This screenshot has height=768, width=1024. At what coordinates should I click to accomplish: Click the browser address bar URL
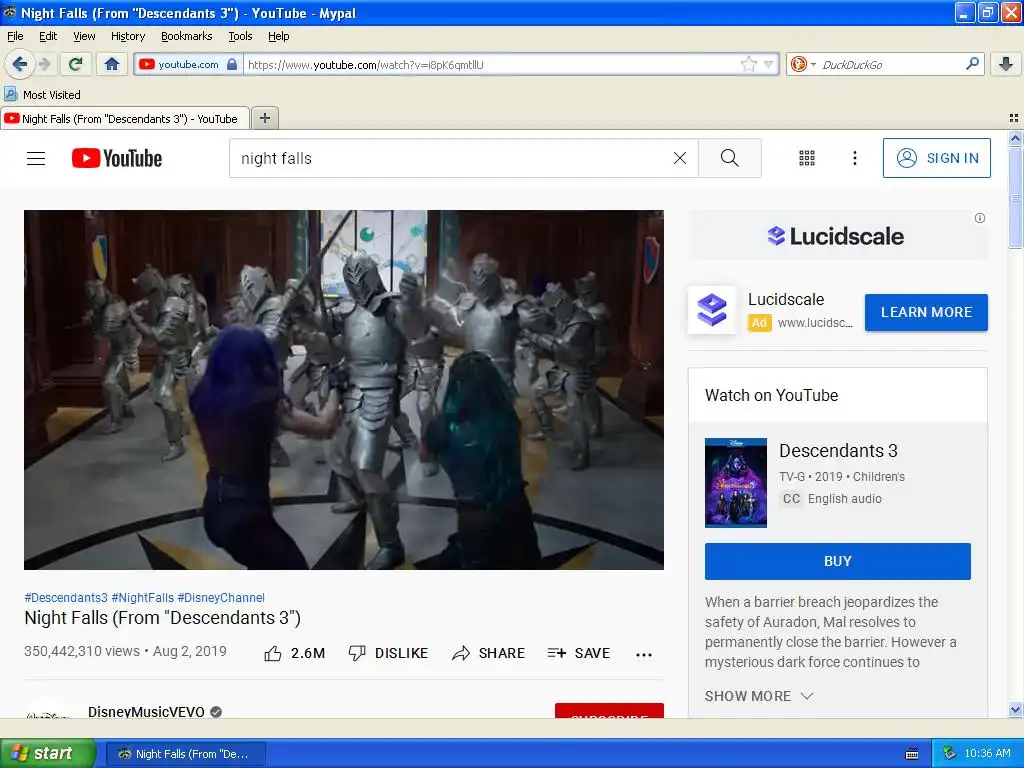(490, 65)
